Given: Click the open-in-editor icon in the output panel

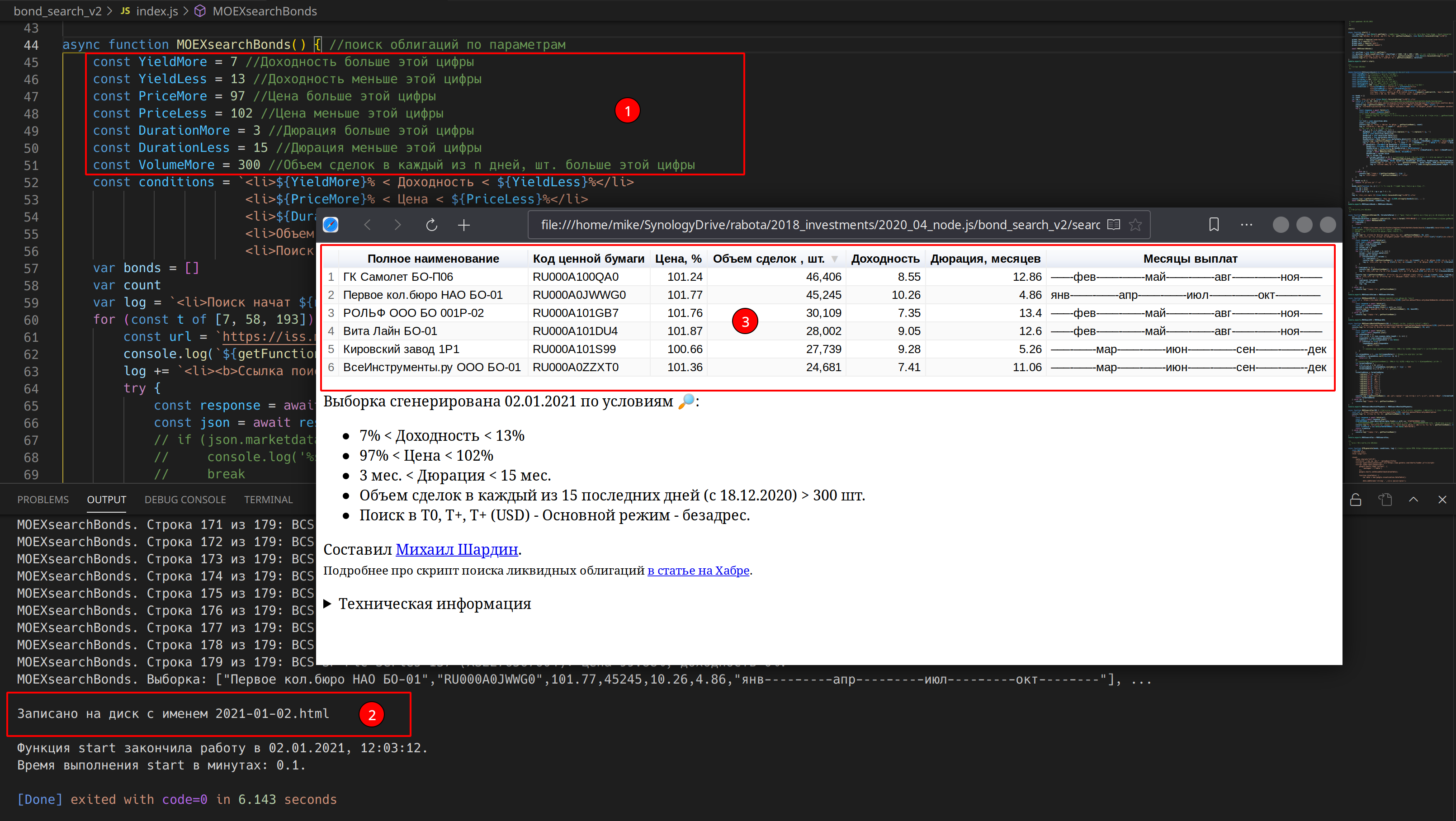Looking at the screenshot, I should (1385, 500).
